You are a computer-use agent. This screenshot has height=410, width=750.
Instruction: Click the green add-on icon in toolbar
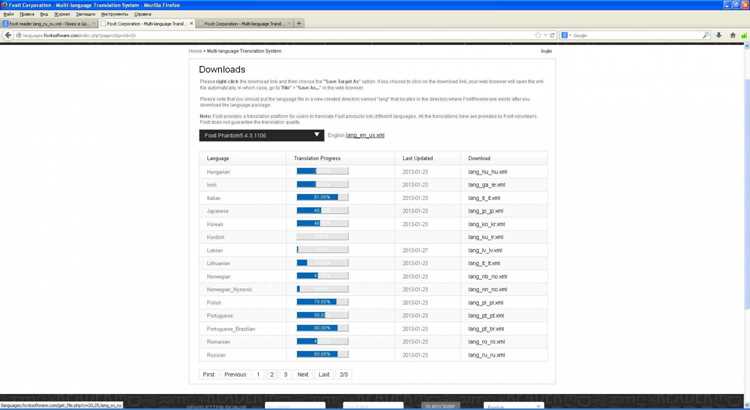(744, 35)
